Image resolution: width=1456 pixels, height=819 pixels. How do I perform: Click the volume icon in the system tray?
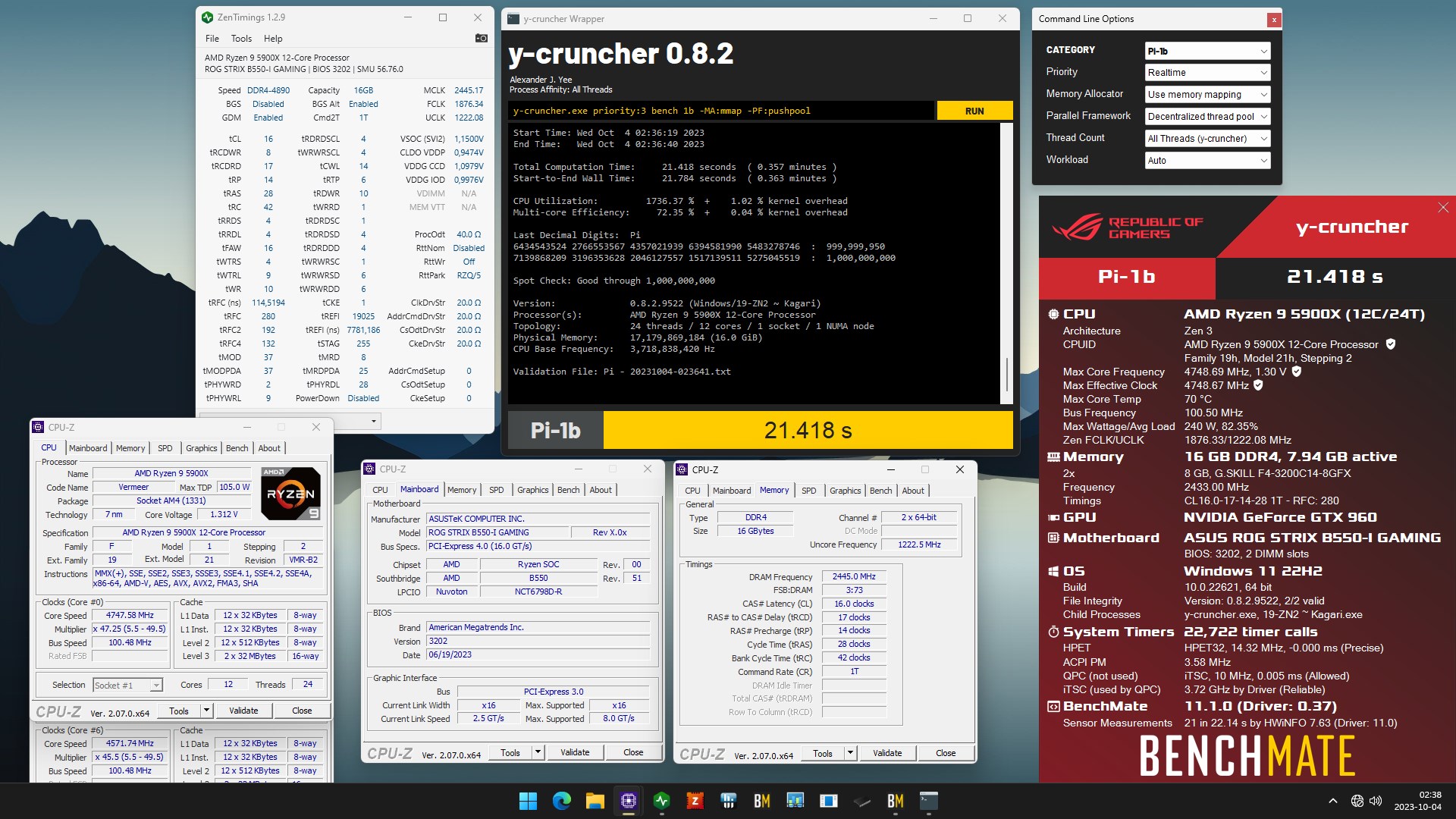pos(1376,801)
